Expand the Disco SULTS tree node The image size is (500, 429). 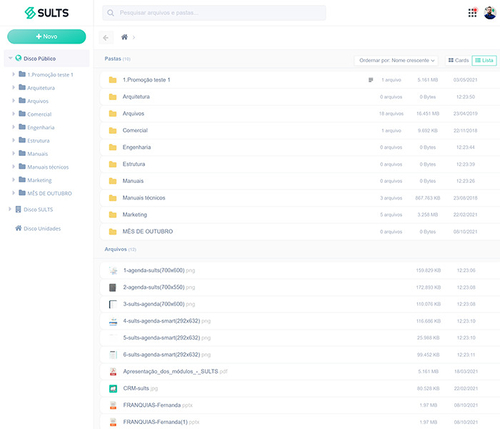tap(10, 209)
